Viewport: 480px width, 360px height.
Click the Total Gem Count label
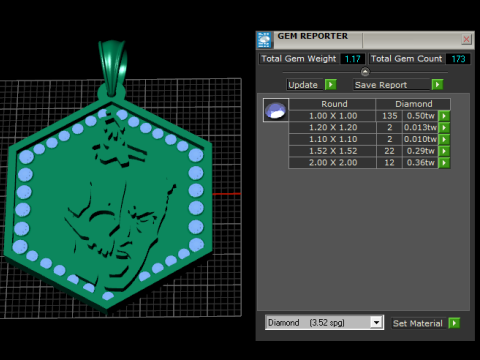[x=406, y=59]
